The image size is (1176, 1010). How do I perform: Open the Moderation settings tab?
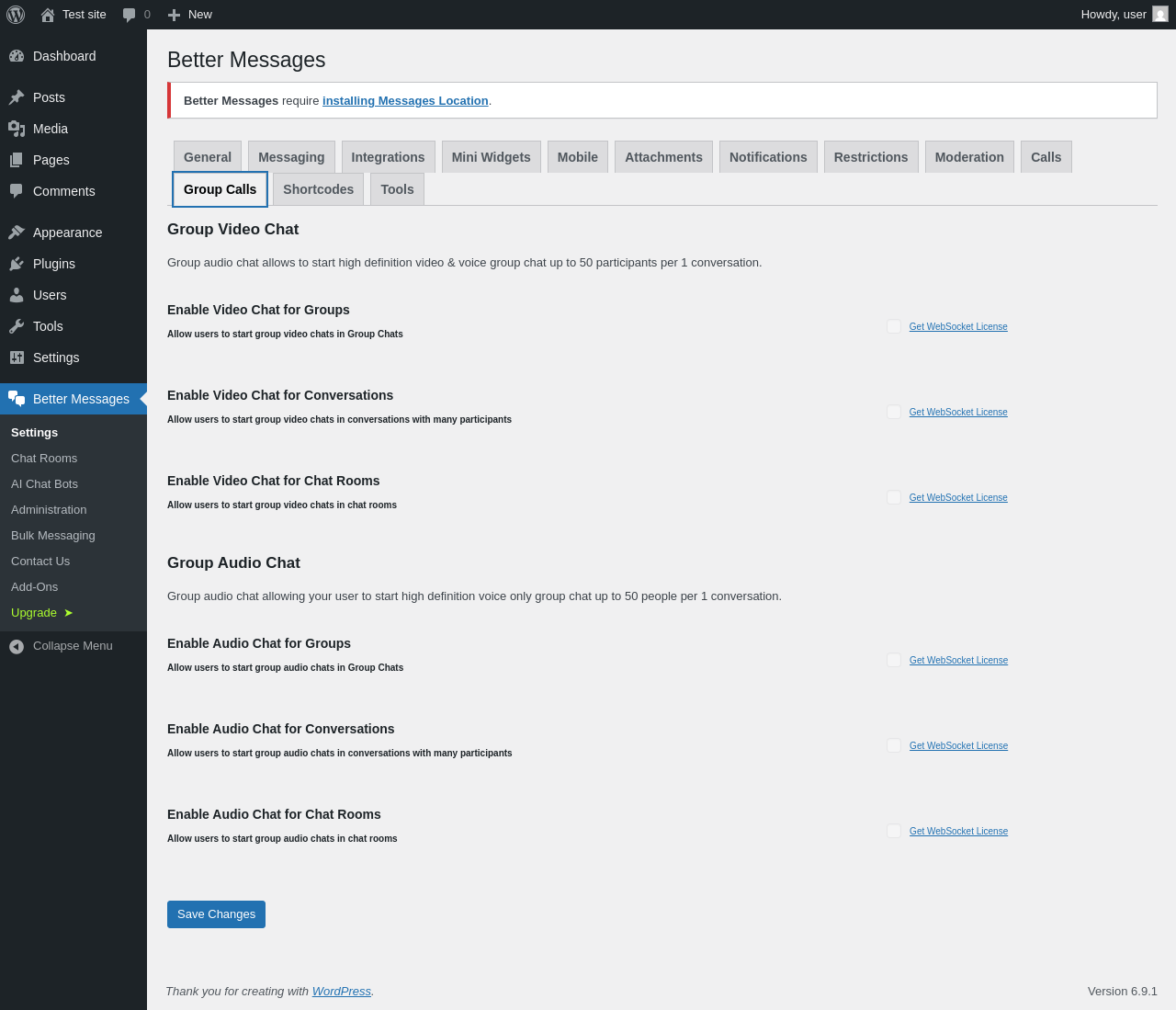(969, 157)
